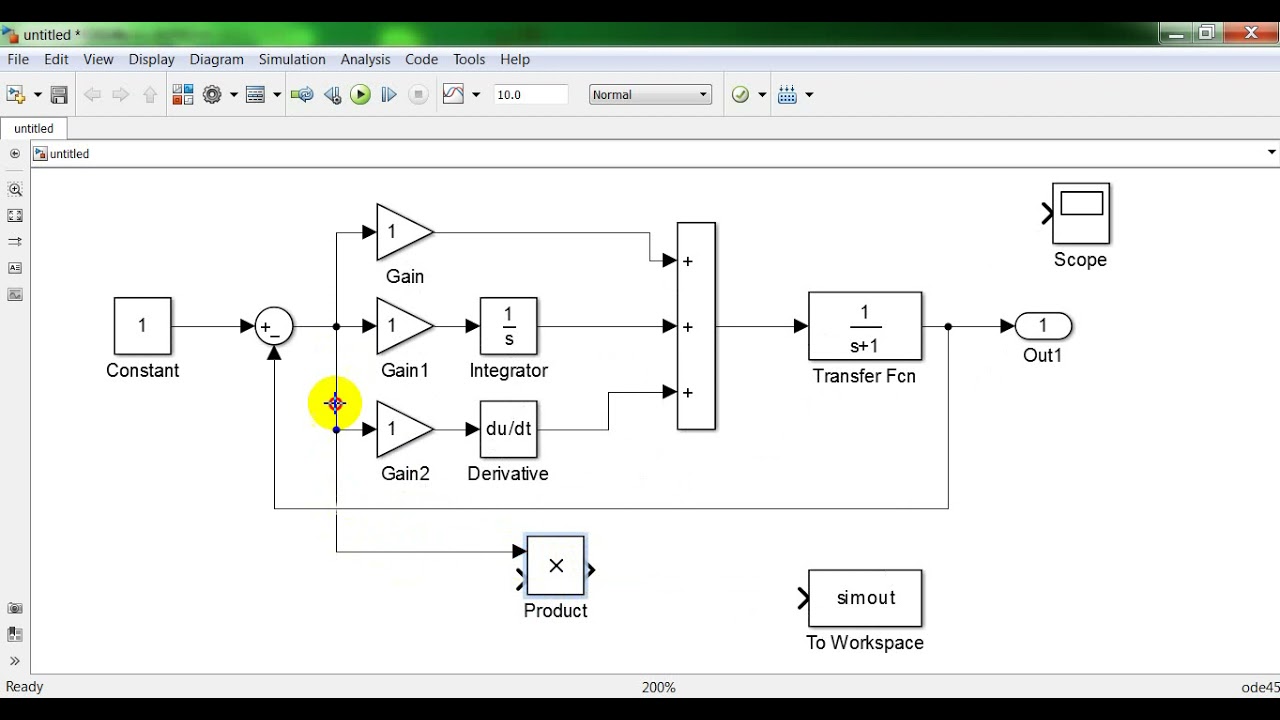Click untitled in the breadcrumb bar

69,154
